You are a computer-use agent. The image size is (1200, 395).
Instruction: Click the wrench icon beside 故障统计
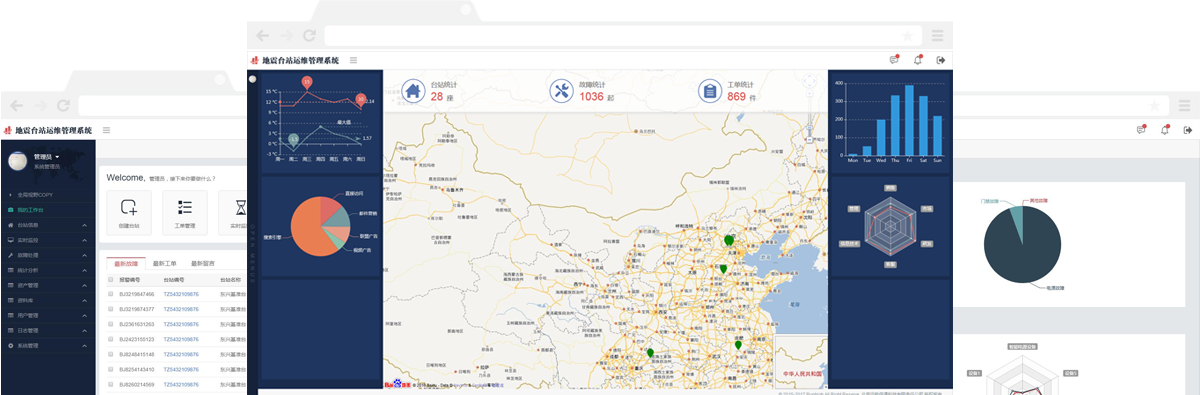(561, 91)
